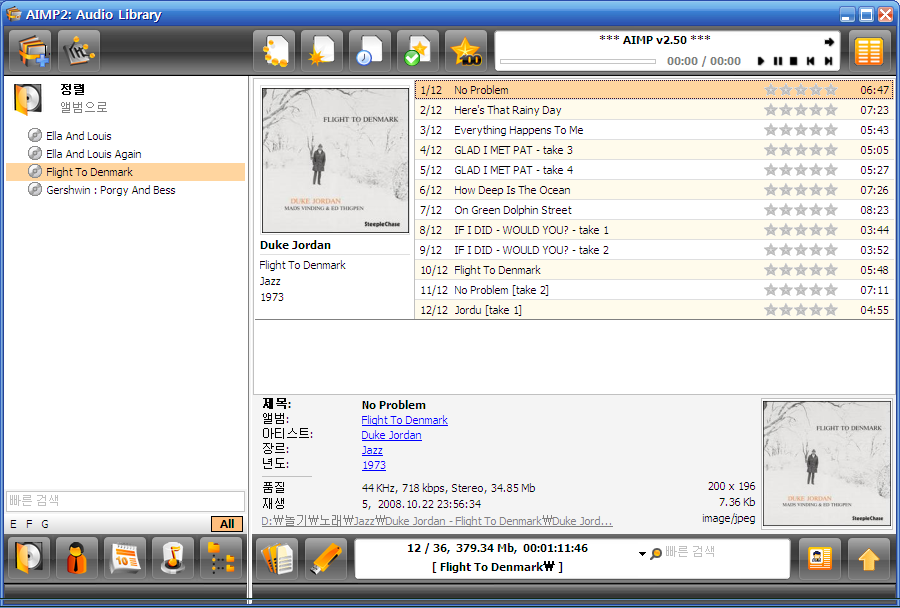This screenshot has width=900, height=608.
Task: Open the tag editor ID card icon
Action: point(820,557)
